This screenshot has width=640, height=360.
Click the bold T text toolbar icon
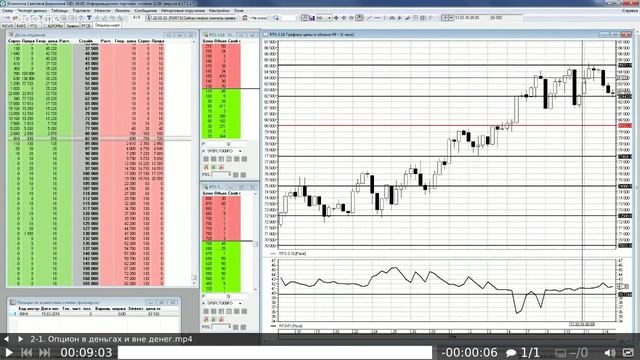pos(89,18)
